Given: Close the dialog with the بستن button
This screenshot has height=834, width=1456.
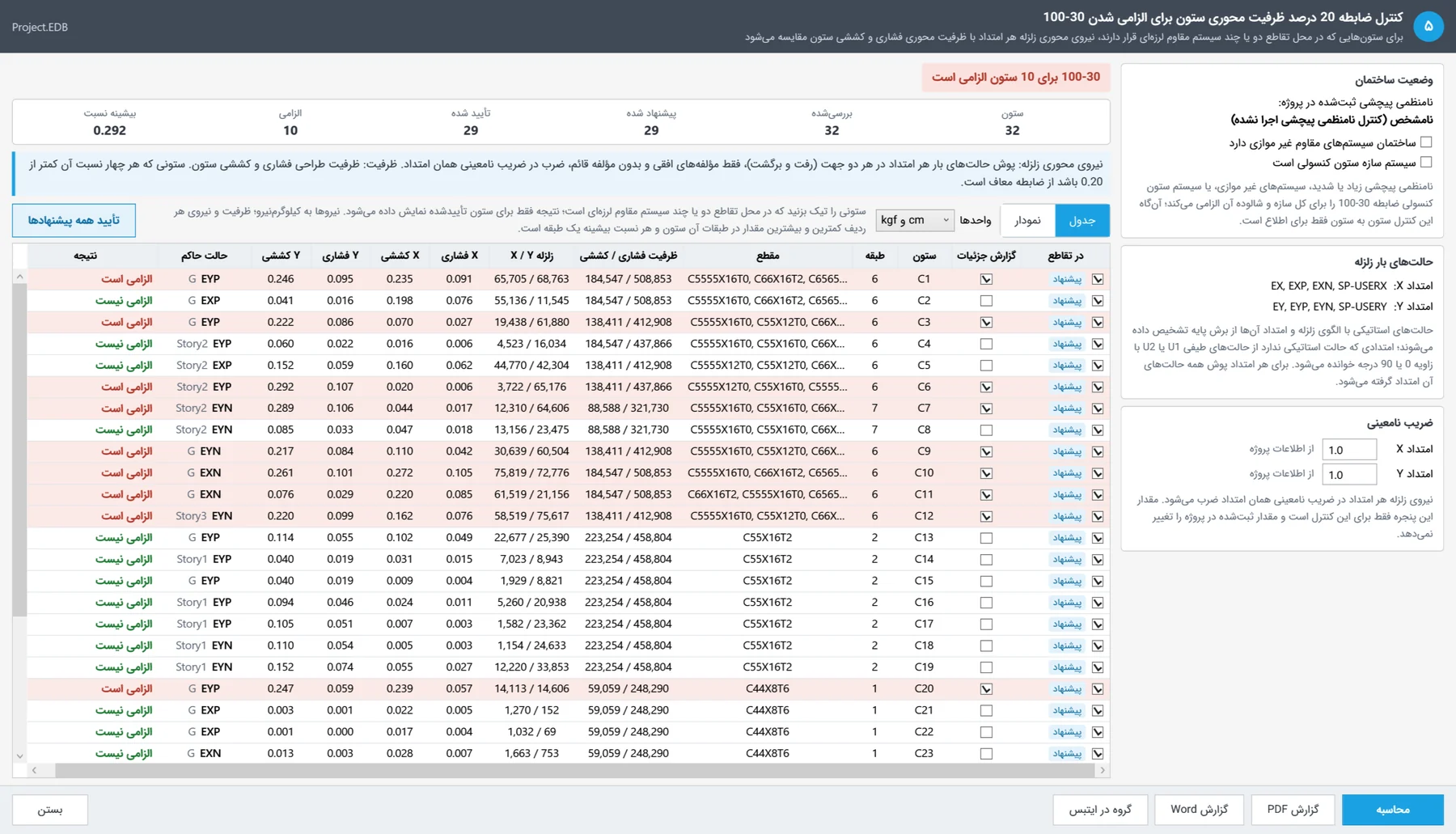Looking at the screenshot, I should click(50, 809).
